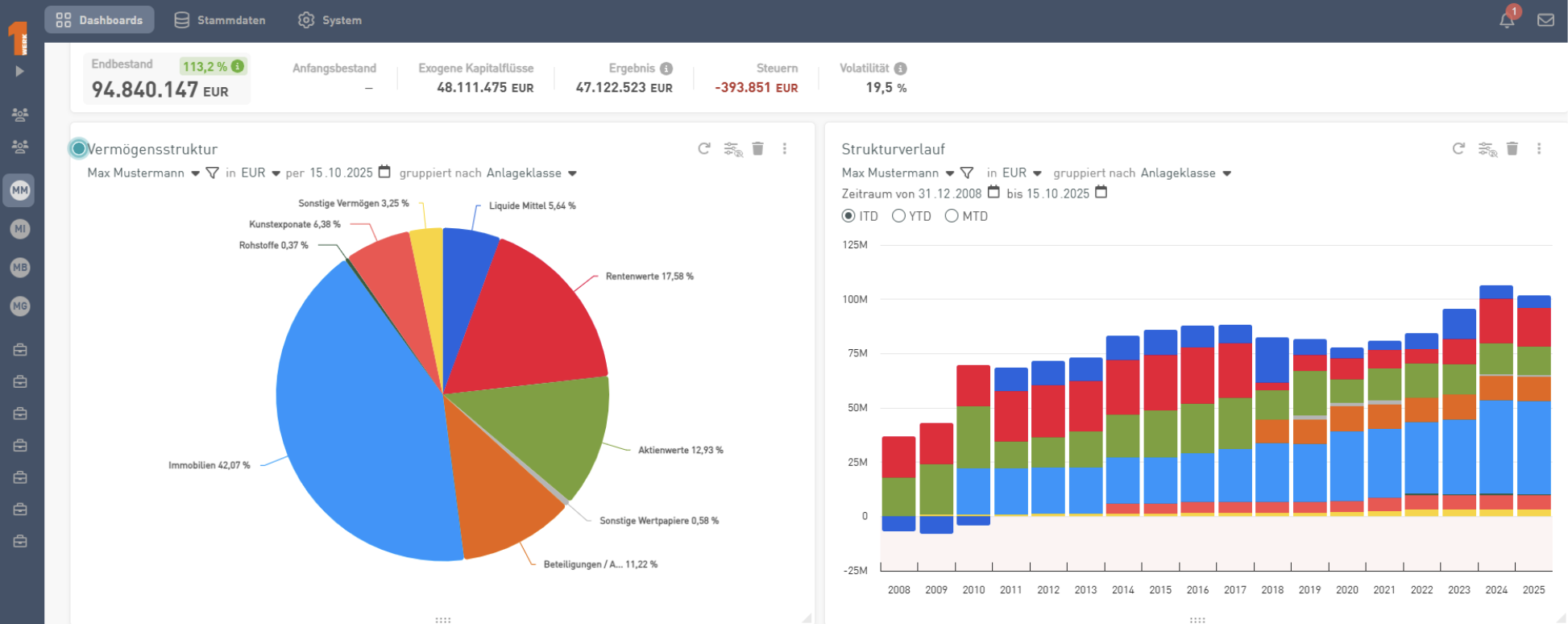Select the YTD radio button

click(x=899, y=216)
